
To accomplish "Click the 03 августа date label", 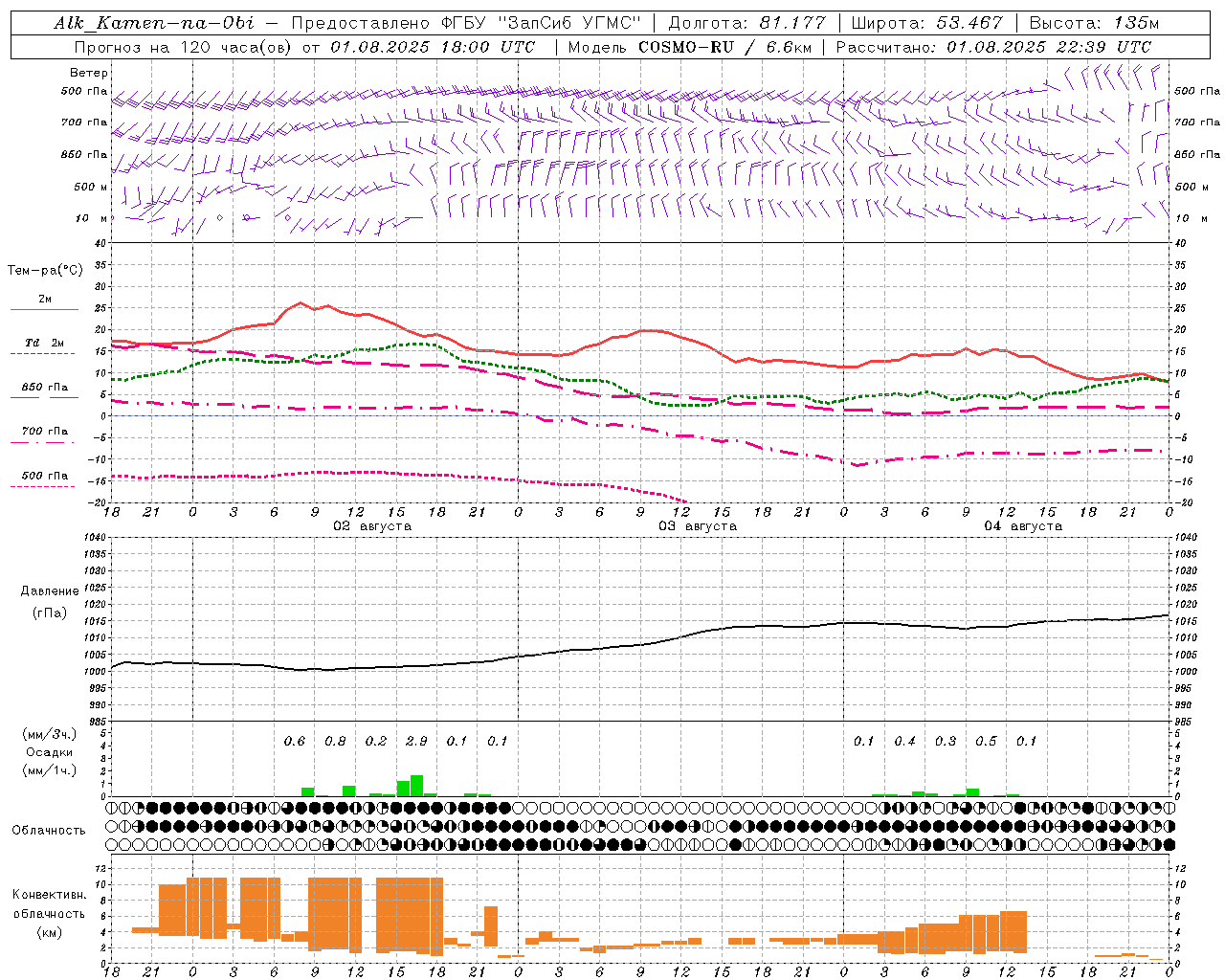I will click(x=698, y=526).
